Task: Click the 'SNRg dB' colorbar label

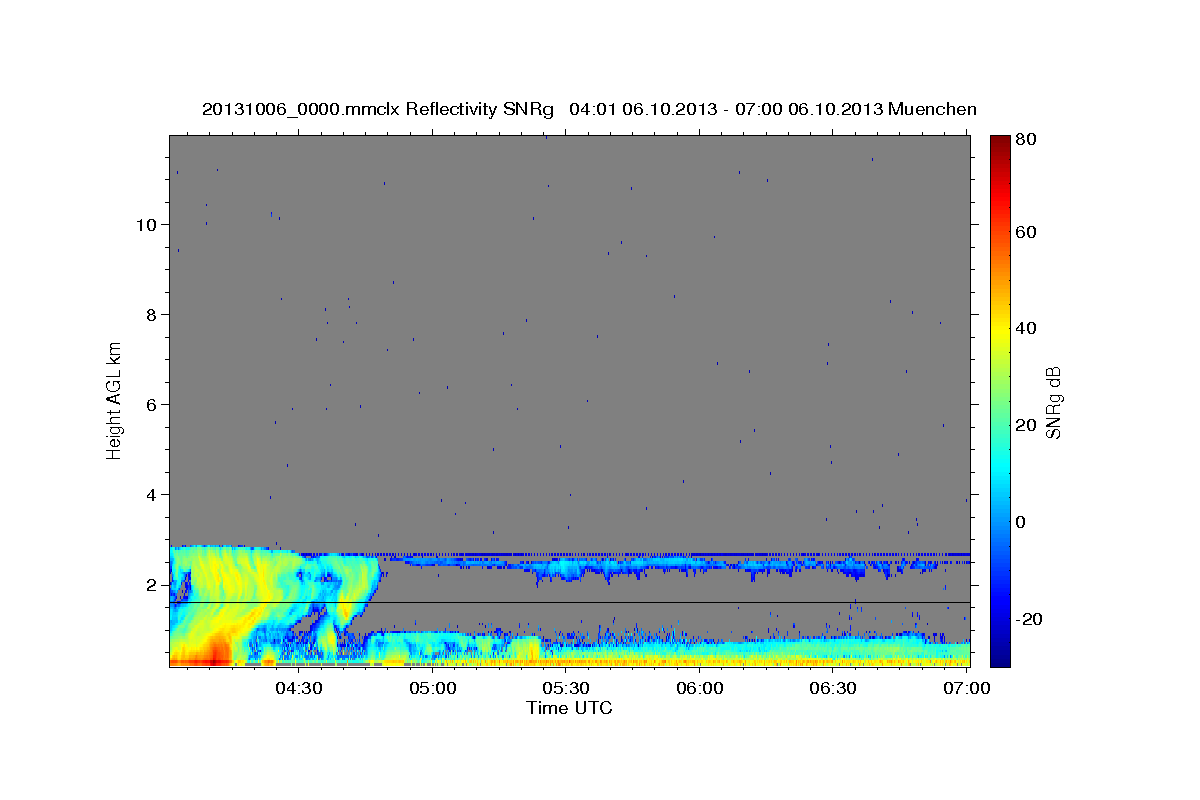Action: coord(1053,403)
